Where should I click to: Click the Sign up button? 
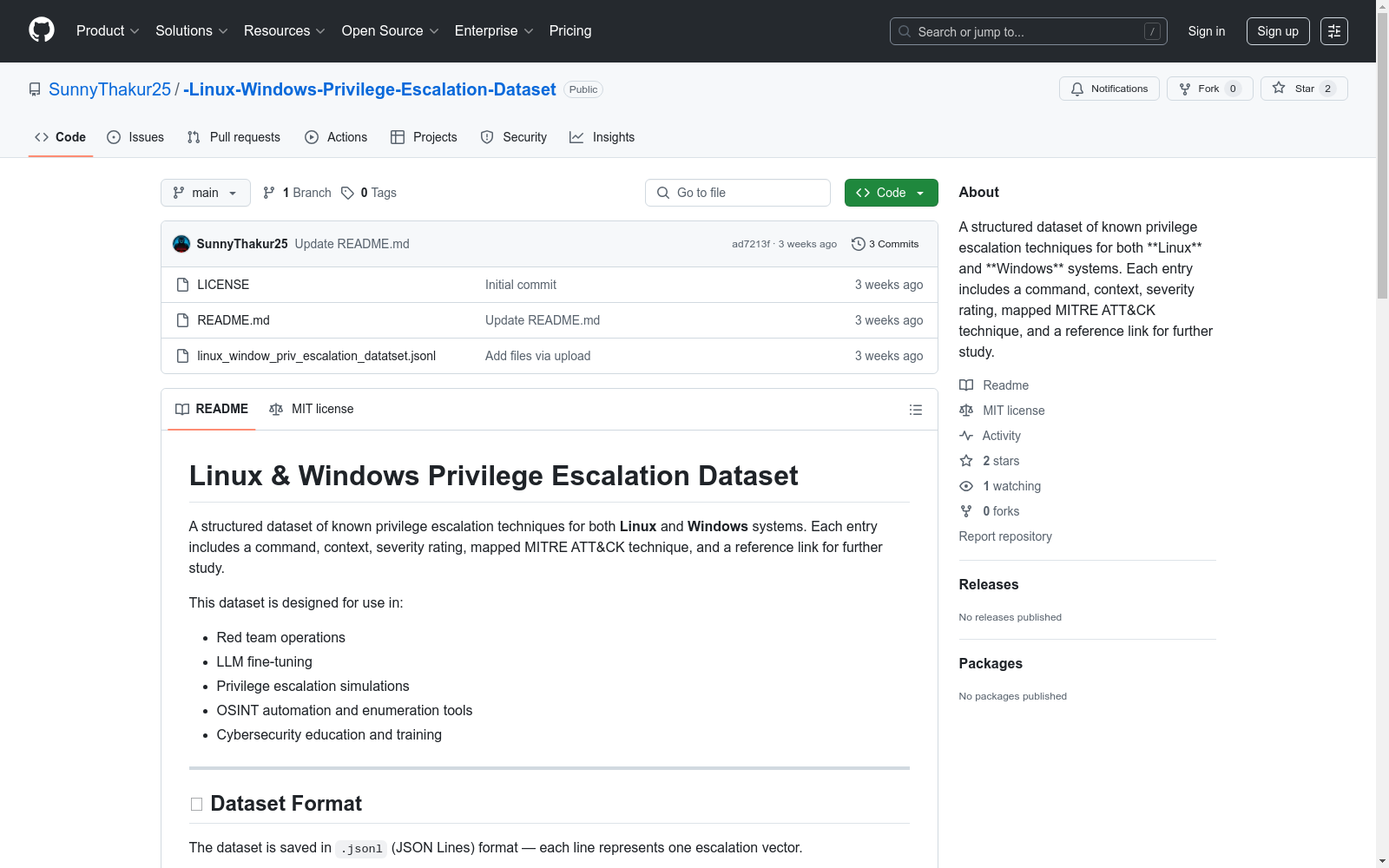1278,31
